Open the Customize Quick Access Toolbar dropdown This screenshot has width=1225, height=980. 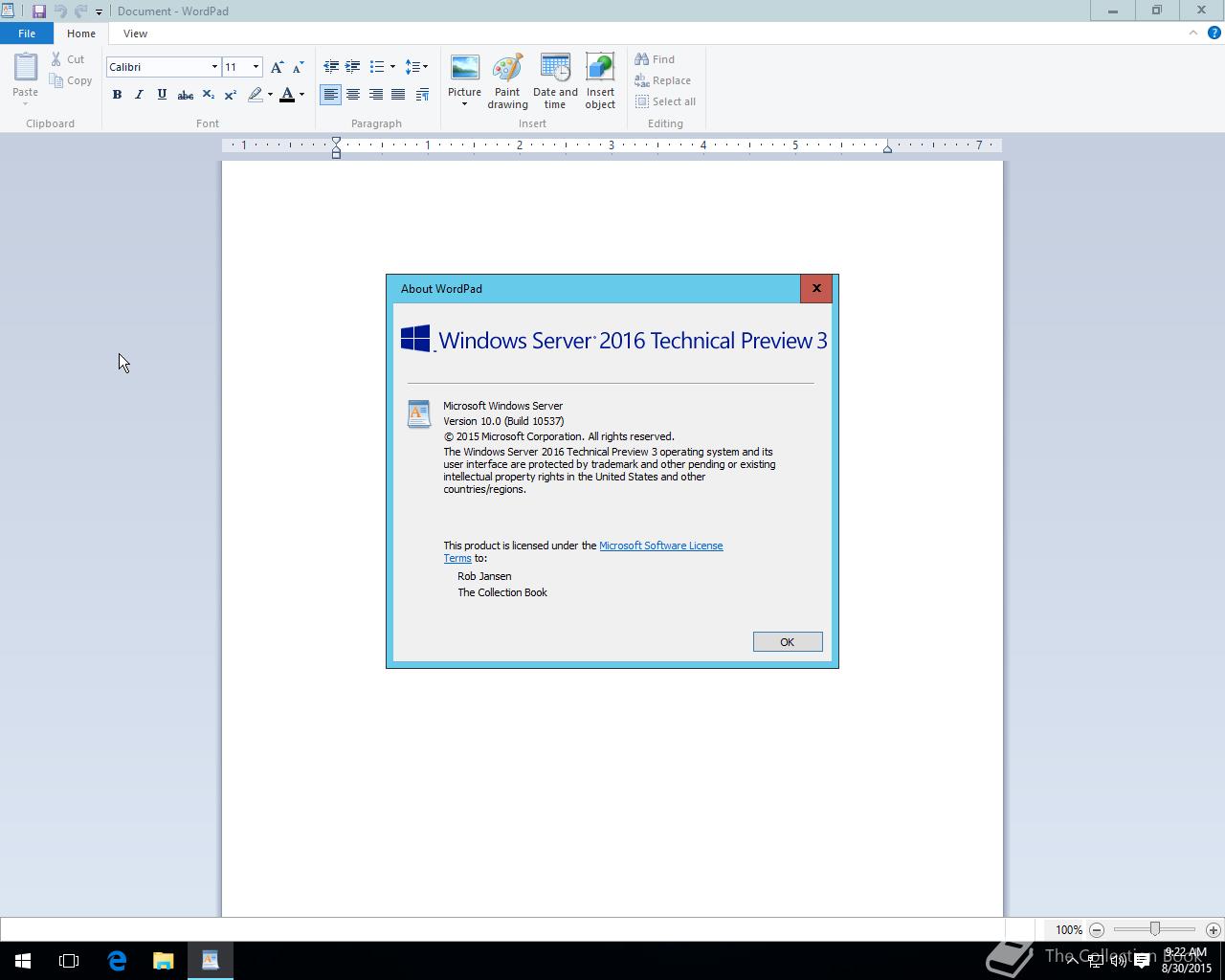click(99, 12)
